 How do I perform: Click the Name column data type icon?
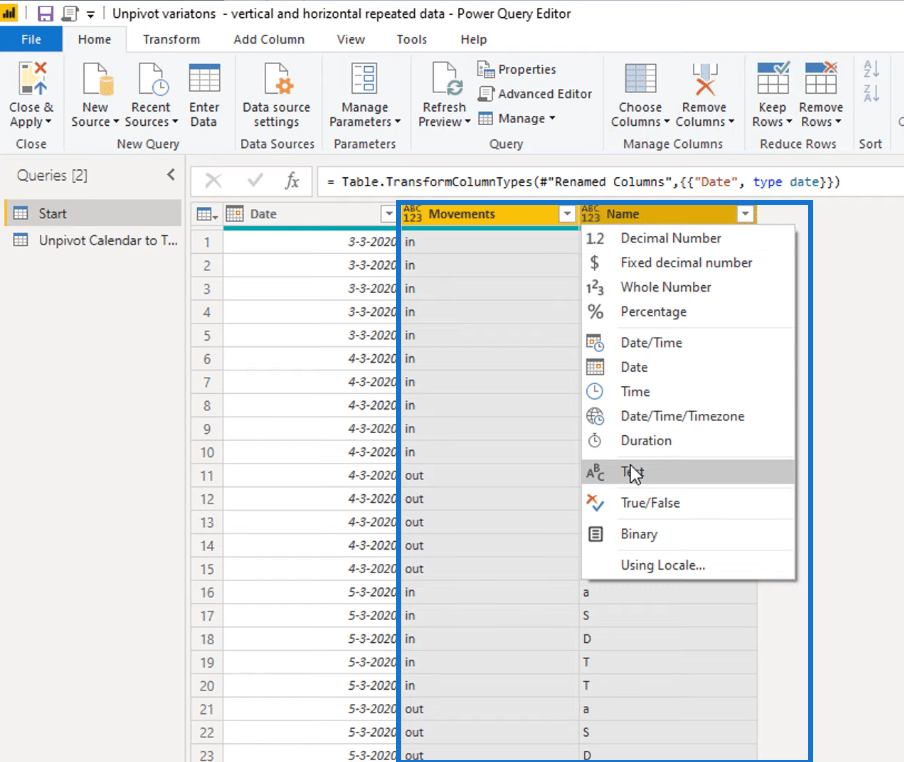[x=590, y=214]
